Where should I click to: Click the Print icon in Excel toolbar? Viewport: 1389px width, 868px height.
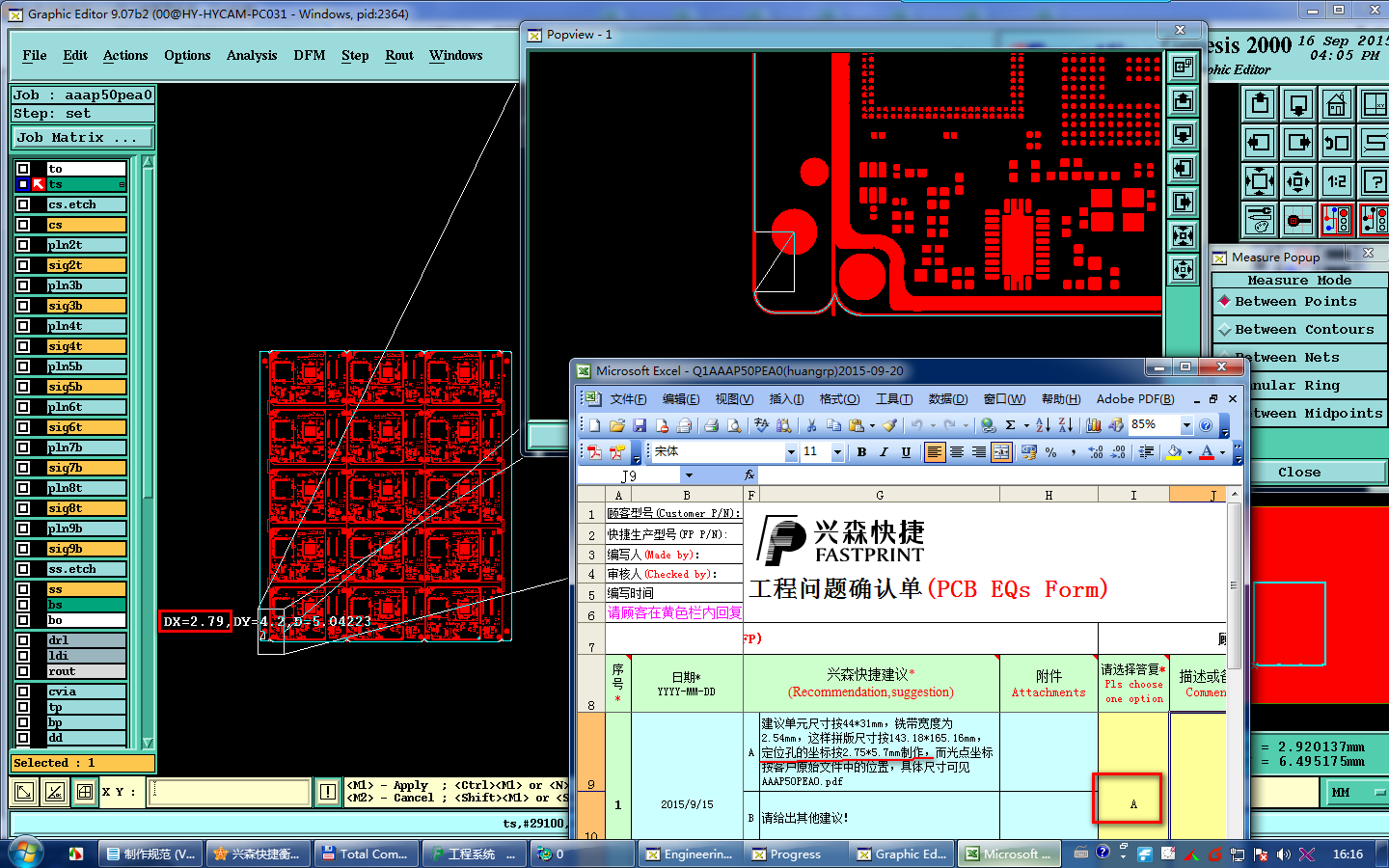711,424
